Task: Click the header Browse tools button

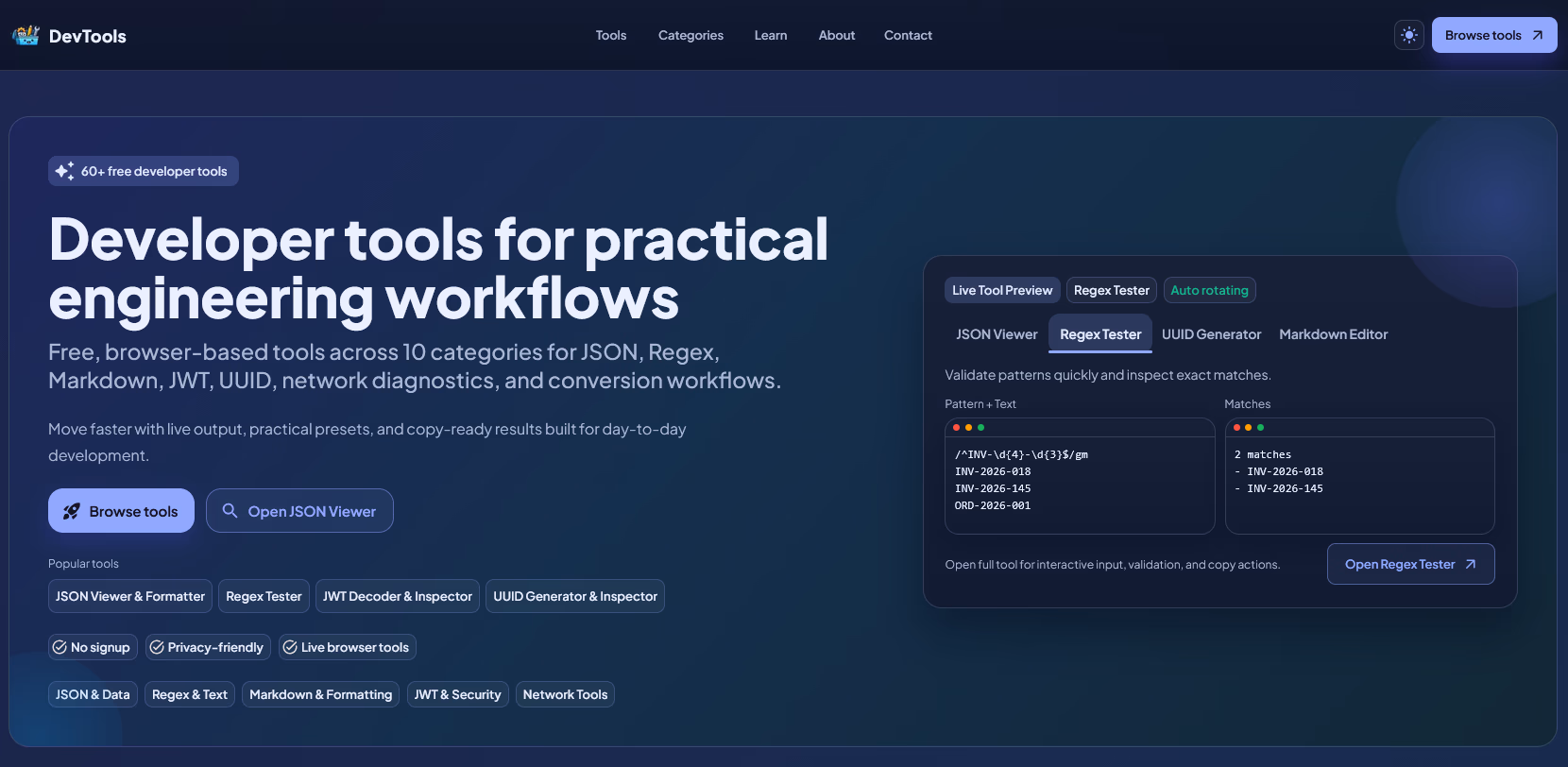Action: pyautogui.click(x=1493, y=36)
